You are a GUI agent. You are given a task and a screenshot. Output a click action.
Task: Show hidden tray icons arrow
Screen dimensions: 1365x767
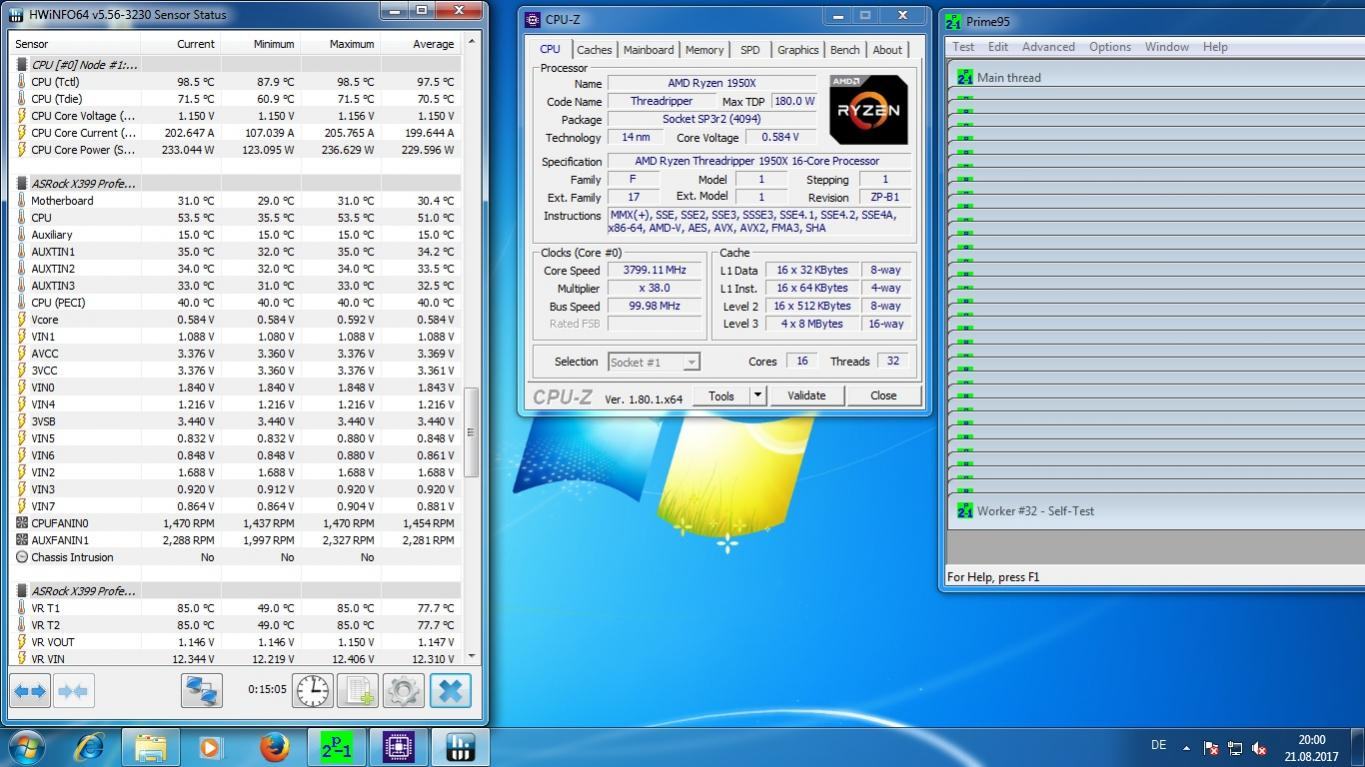1186,747
